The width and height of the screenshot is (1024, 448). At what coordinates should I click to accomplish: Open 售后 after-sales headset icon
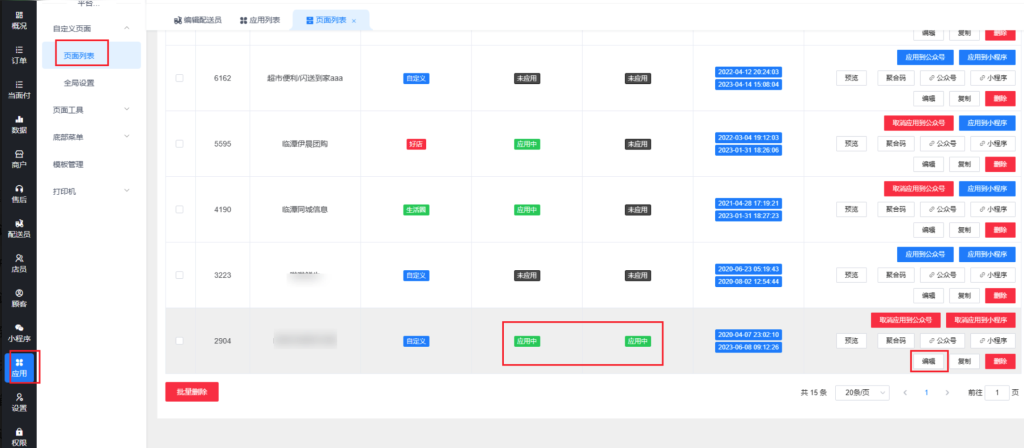coord(18,193)
